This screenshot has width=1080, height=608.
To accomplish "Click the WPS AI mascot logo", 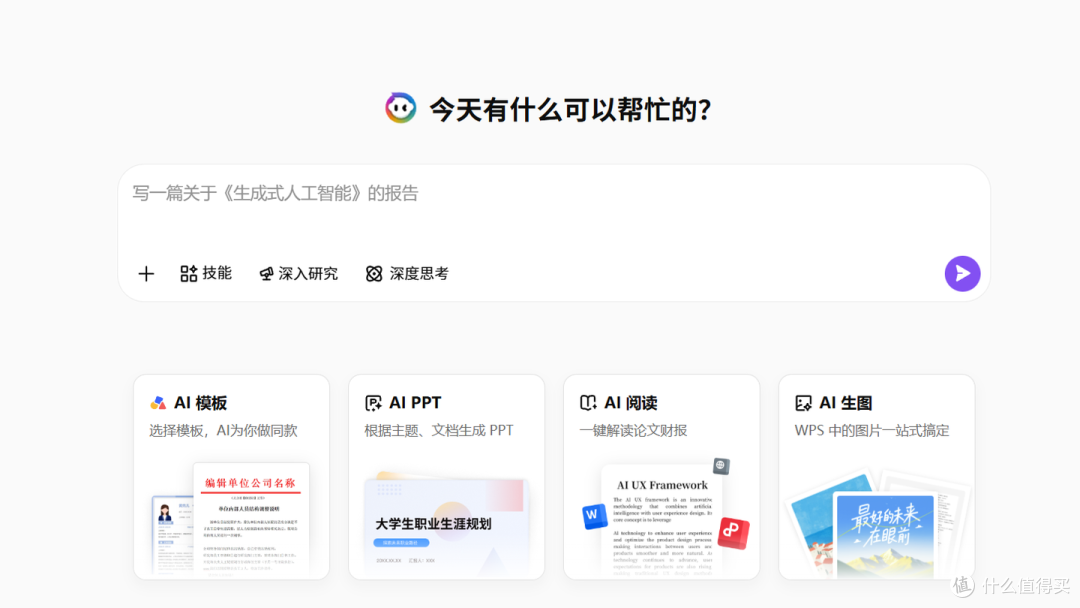I will 400,108.
